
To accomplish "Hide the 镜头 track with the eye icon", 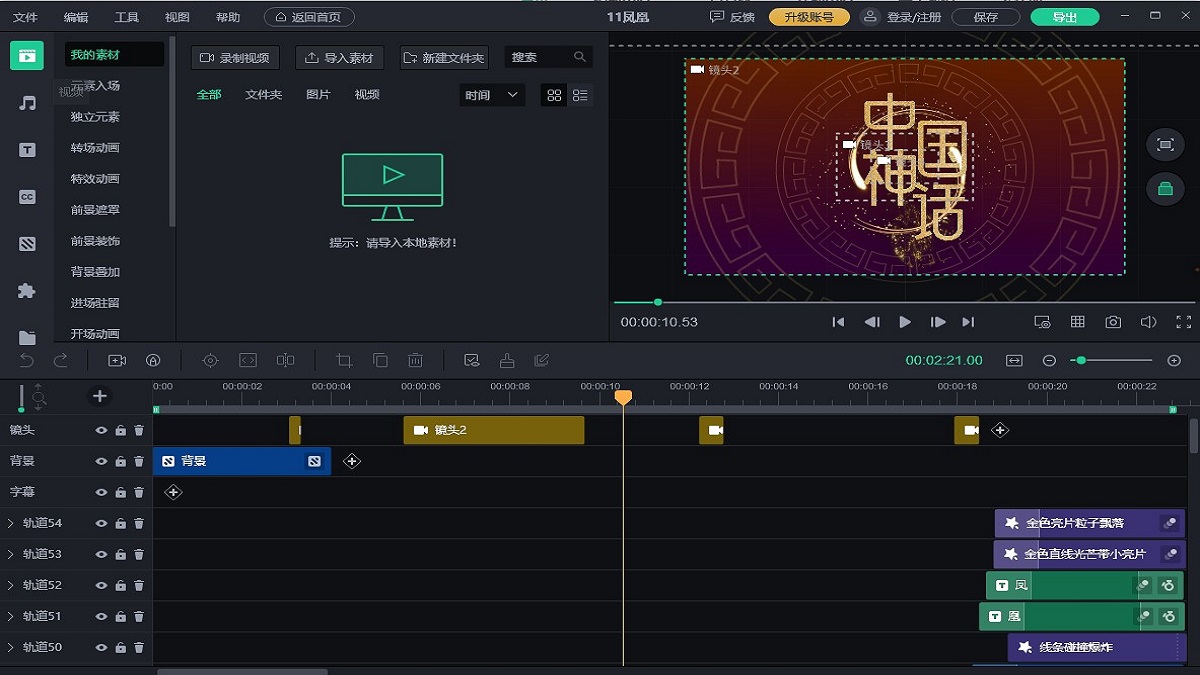I will click(101, 430).
